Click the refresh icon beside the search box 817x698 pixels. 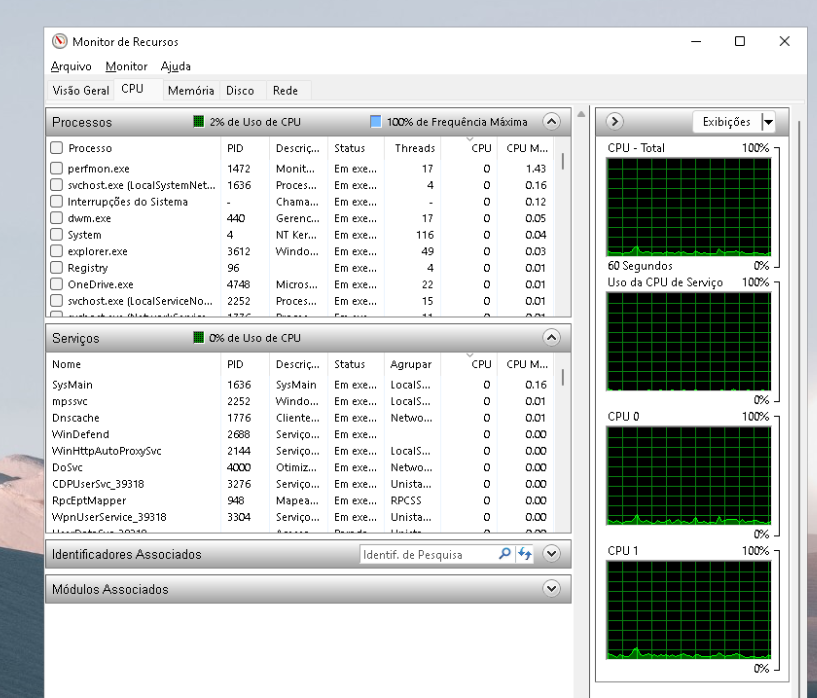tap(525, 554)
